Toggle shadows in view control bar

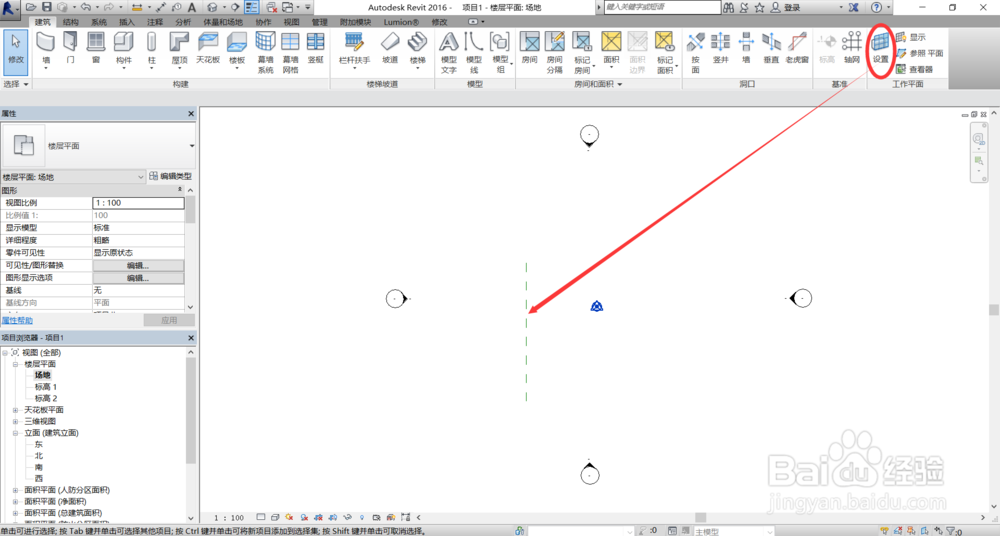304,517
